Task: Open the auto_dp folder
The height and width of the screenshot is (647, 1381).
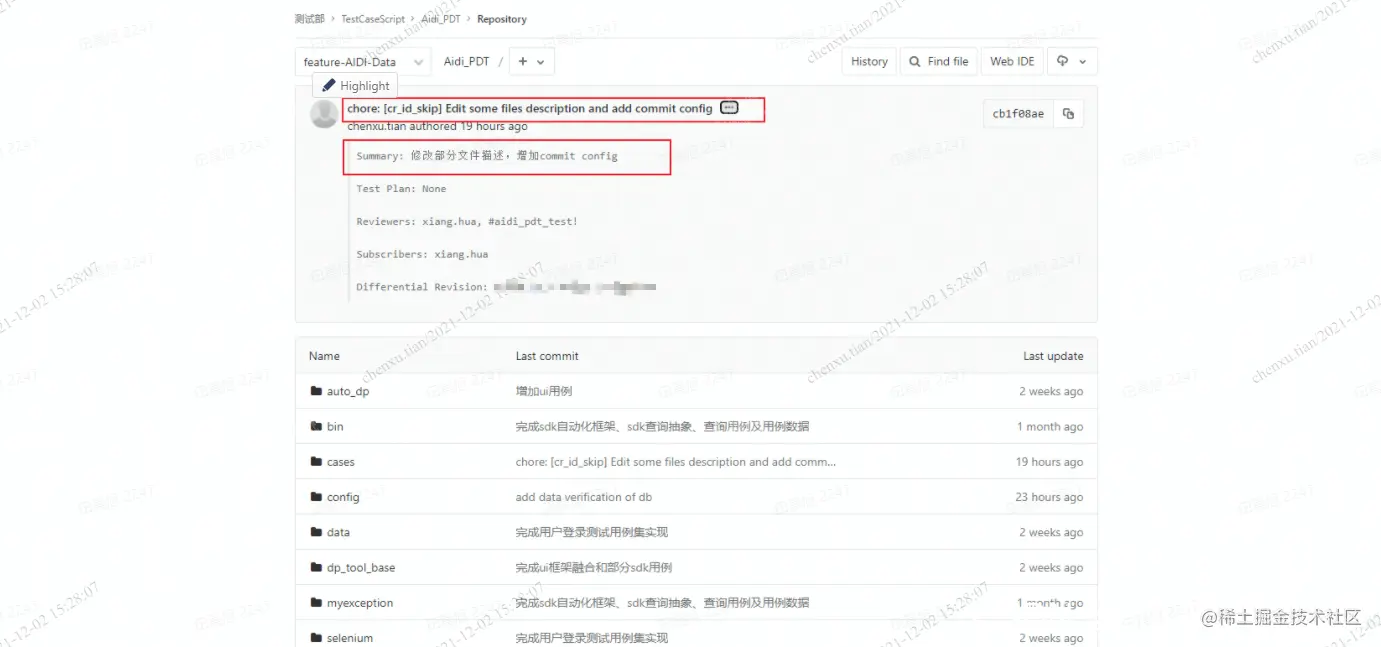Action: tap(348, 392)
